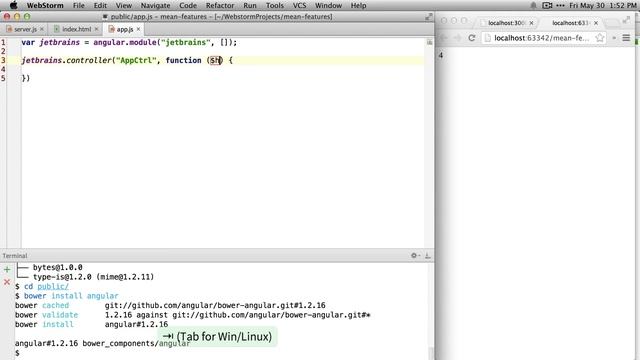This screenshot has height=360, width=640.
Task: Add a new terminal session with the plus icon
Action: [x=7, y=269]
